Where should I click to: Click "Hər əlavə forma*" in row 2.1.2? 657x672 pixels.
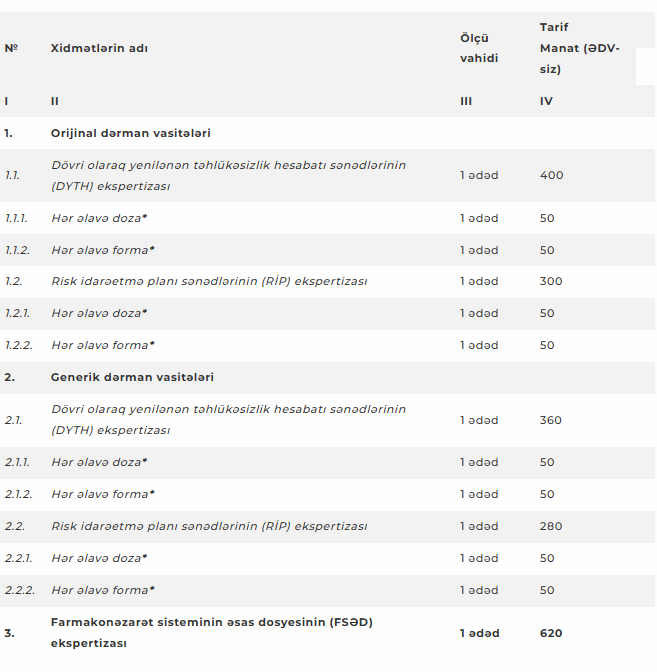[103, 494]
